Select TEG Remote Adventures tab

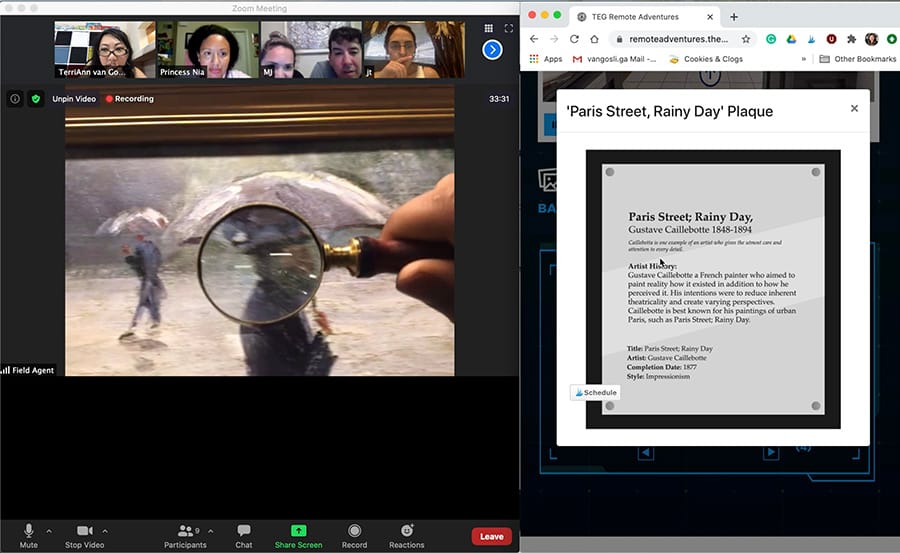(646, 17)
